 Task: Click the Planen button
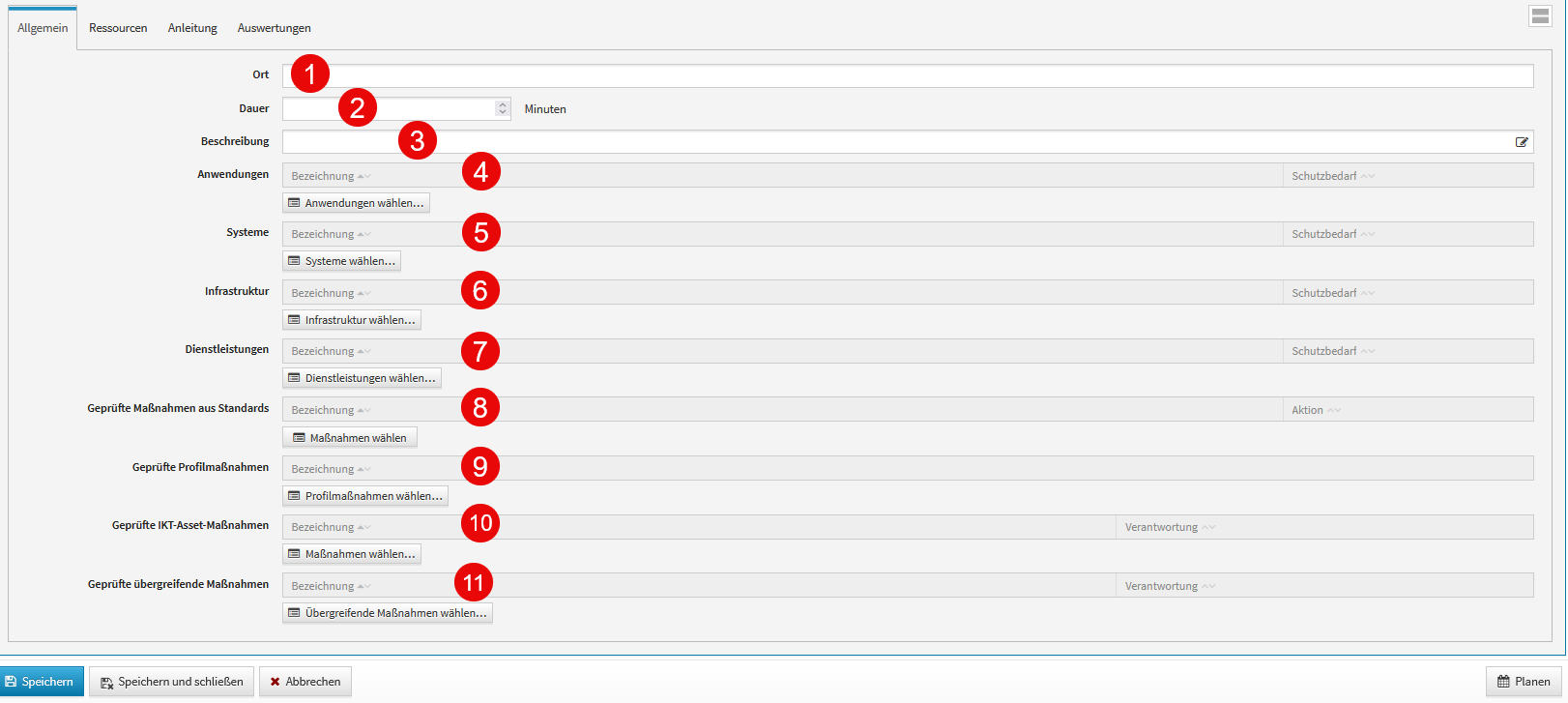pyautogui.click(x=1524, y=682)
